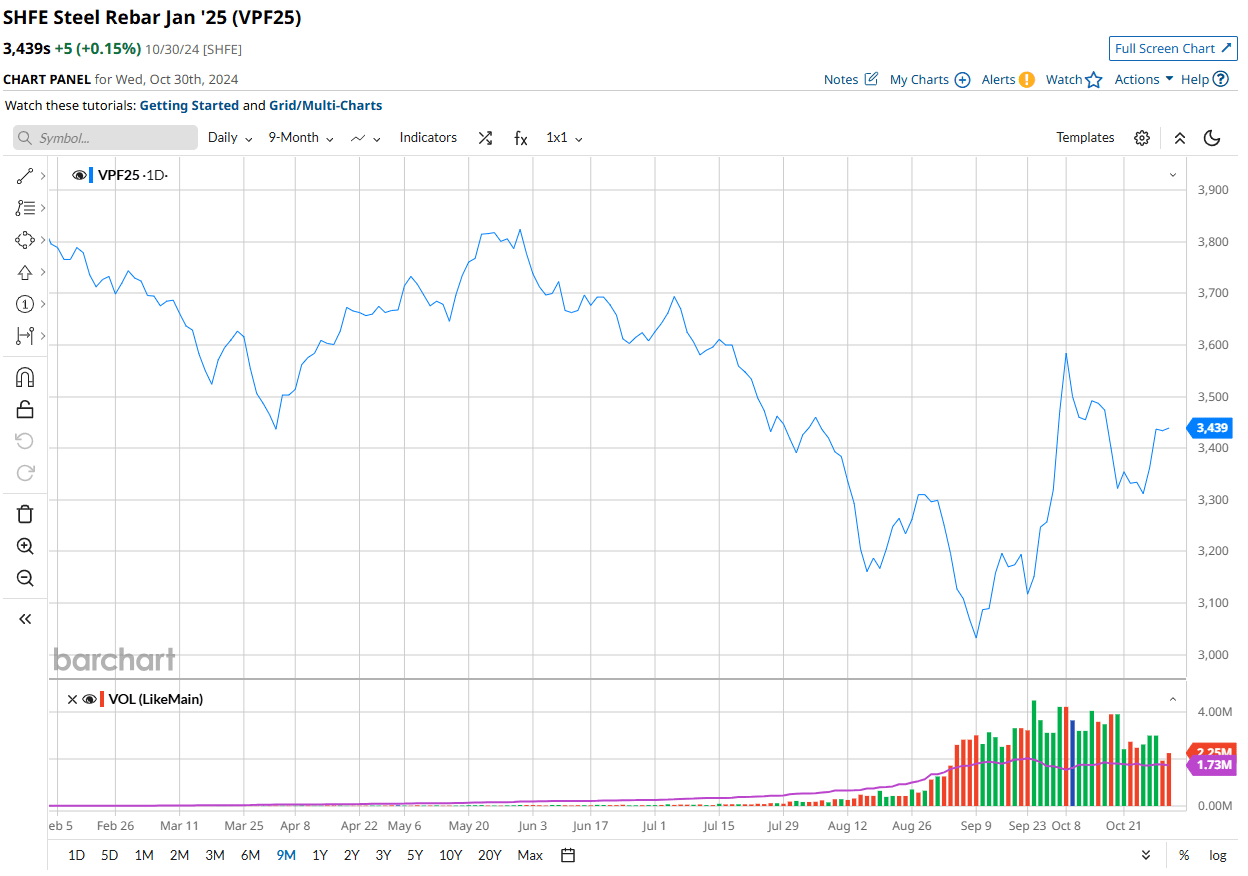The image size is (1248, 876).
Task: Select the Max time range
Action: point(529,856)
